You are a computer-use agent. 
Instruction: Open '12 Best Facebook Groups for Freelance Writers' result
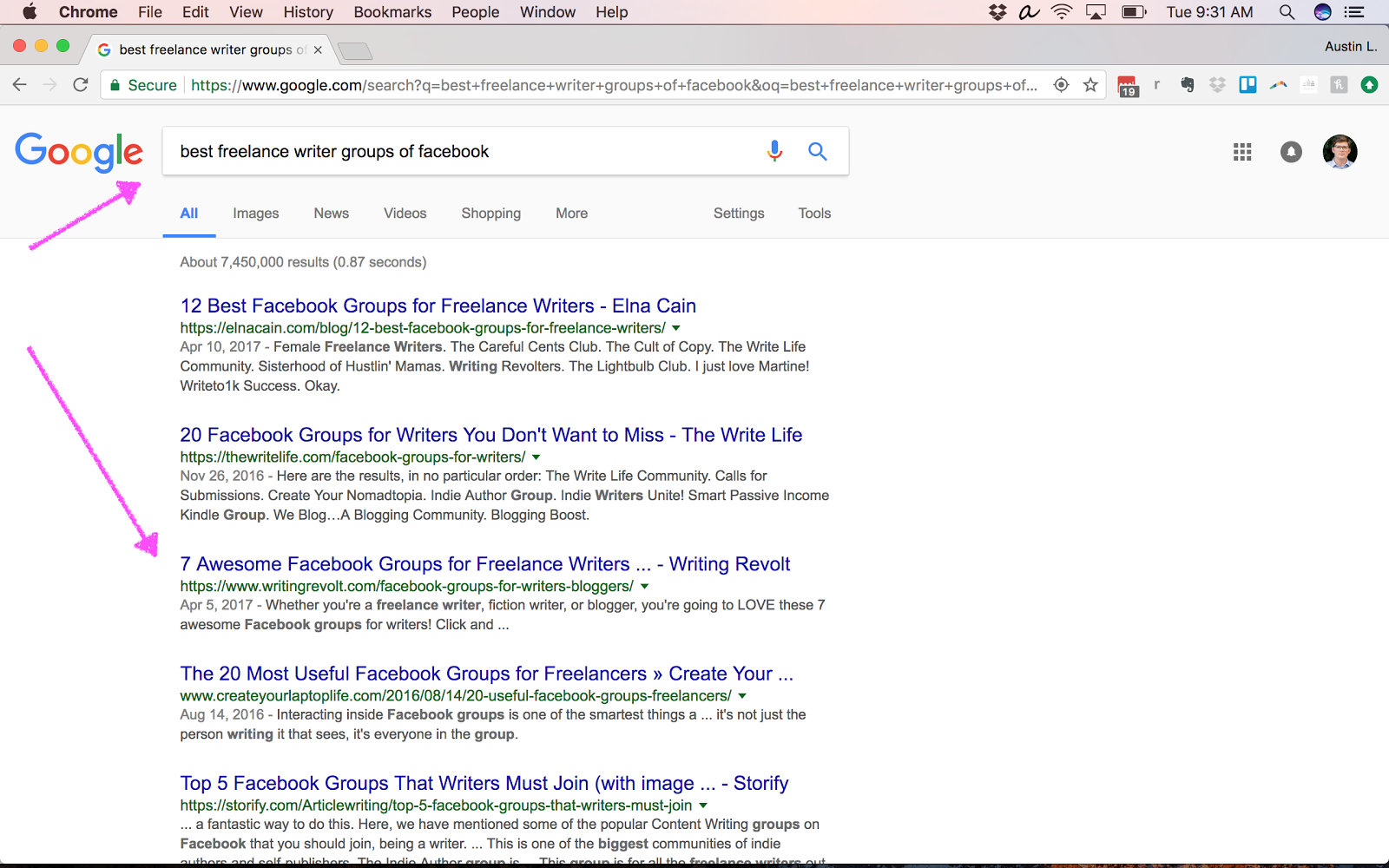point(438,306)
